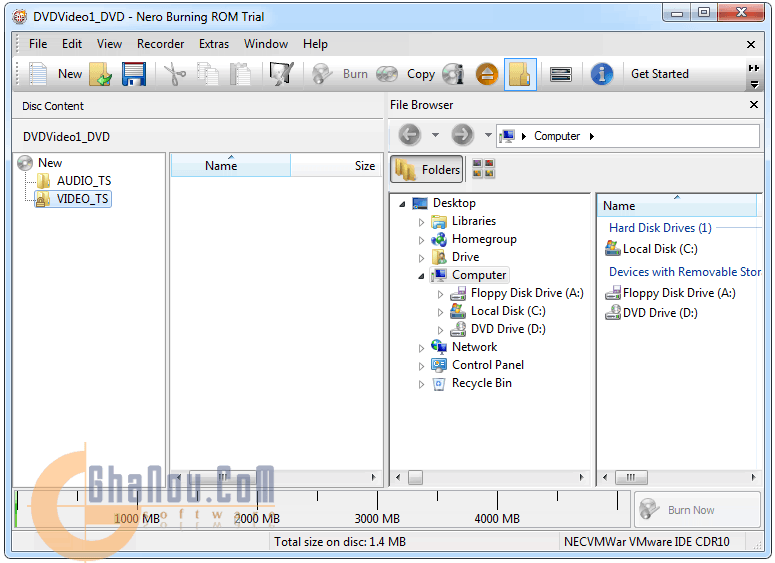Click the drive list icon beside File Browser
The image size is (775, 563).
tap(561, 75)
